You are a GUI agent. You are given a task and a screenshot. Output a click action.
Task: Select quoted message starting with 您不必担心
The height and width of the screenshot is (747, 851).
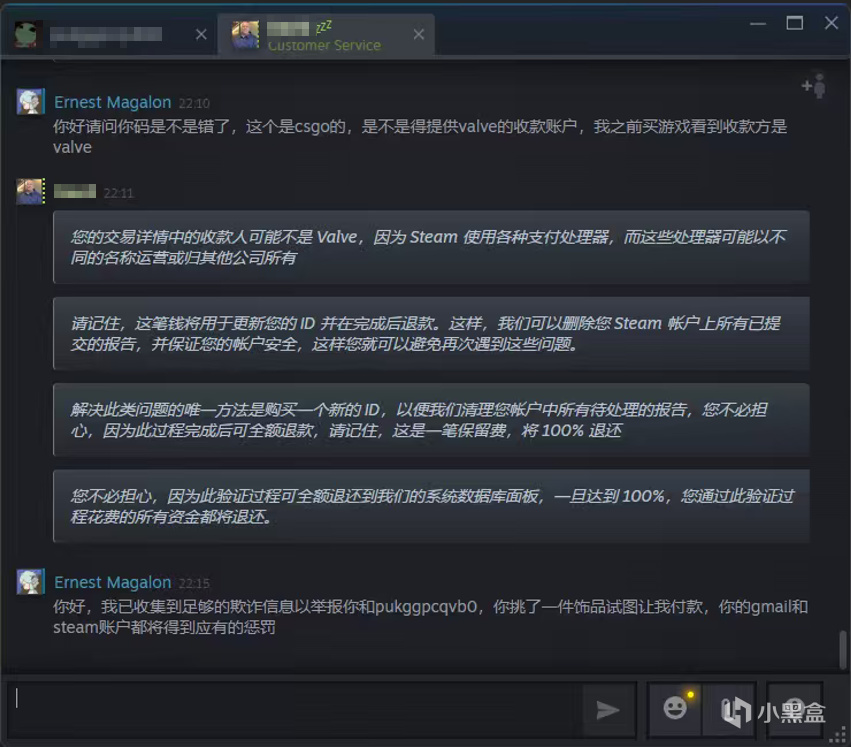(431, 506)
